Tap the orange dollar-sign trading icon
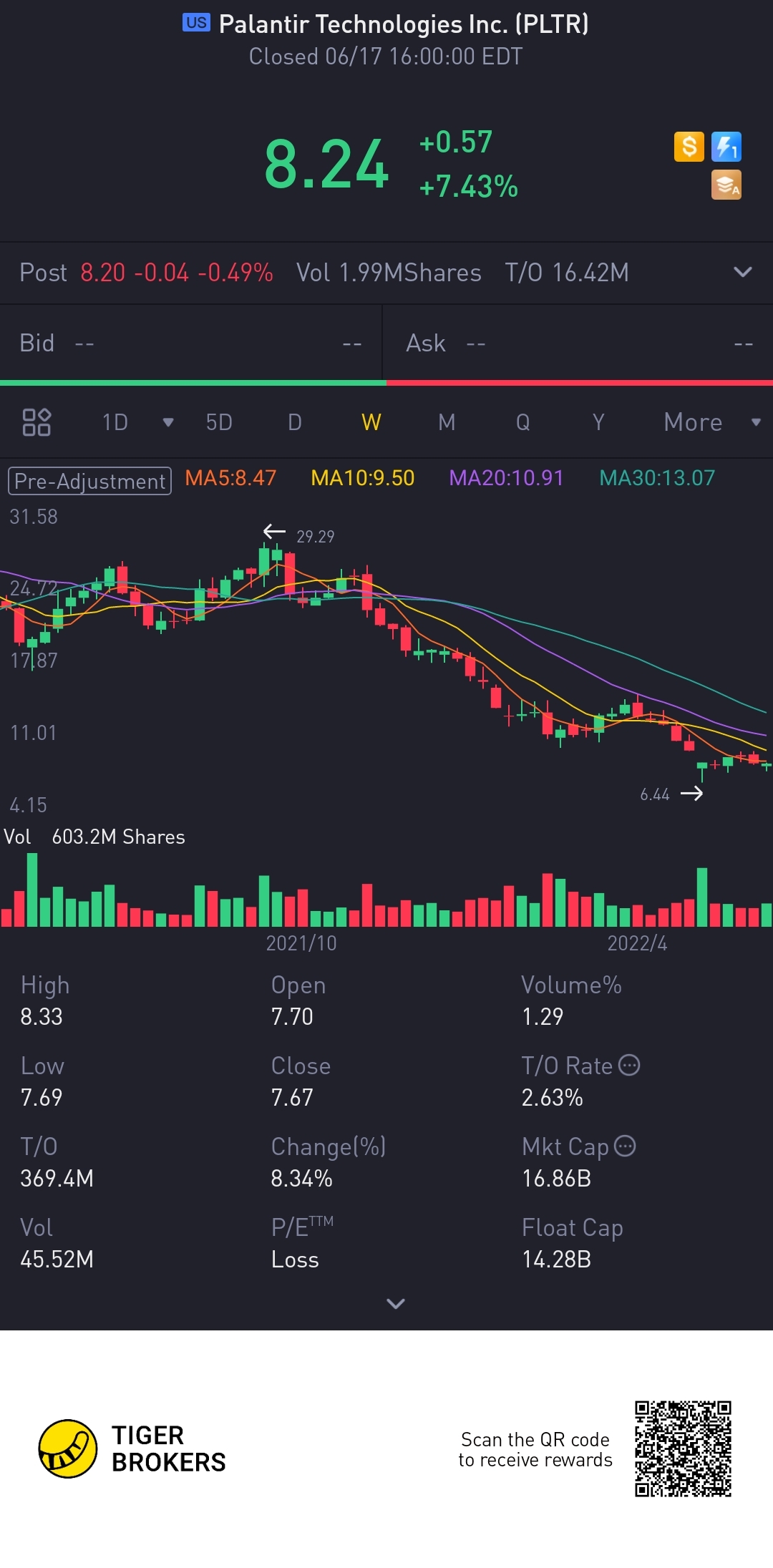This screenshot has height=1568, width=773. click(689, 147)
